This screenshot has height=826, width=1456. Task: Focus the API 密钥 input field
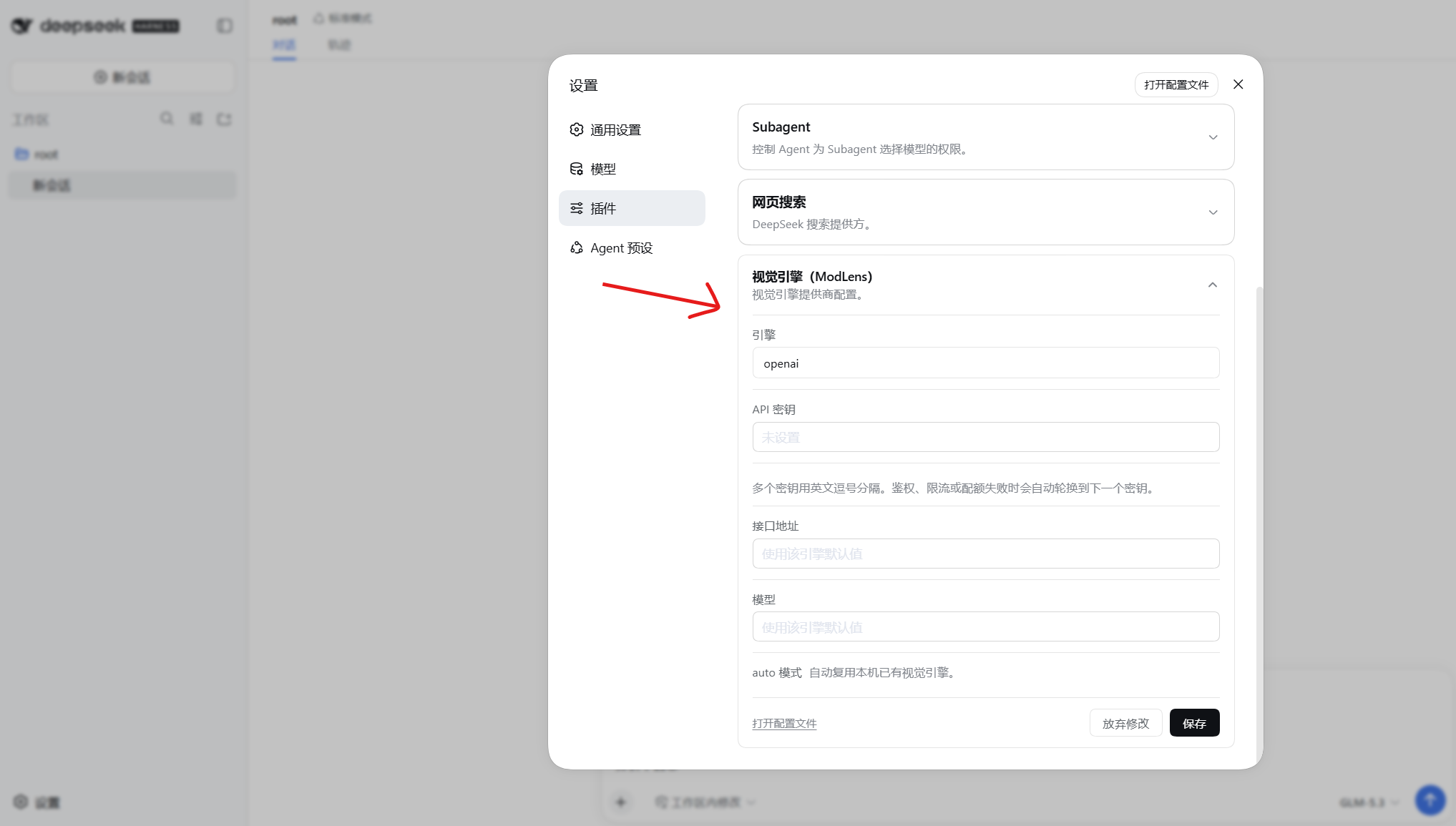[x=985, y=437]
